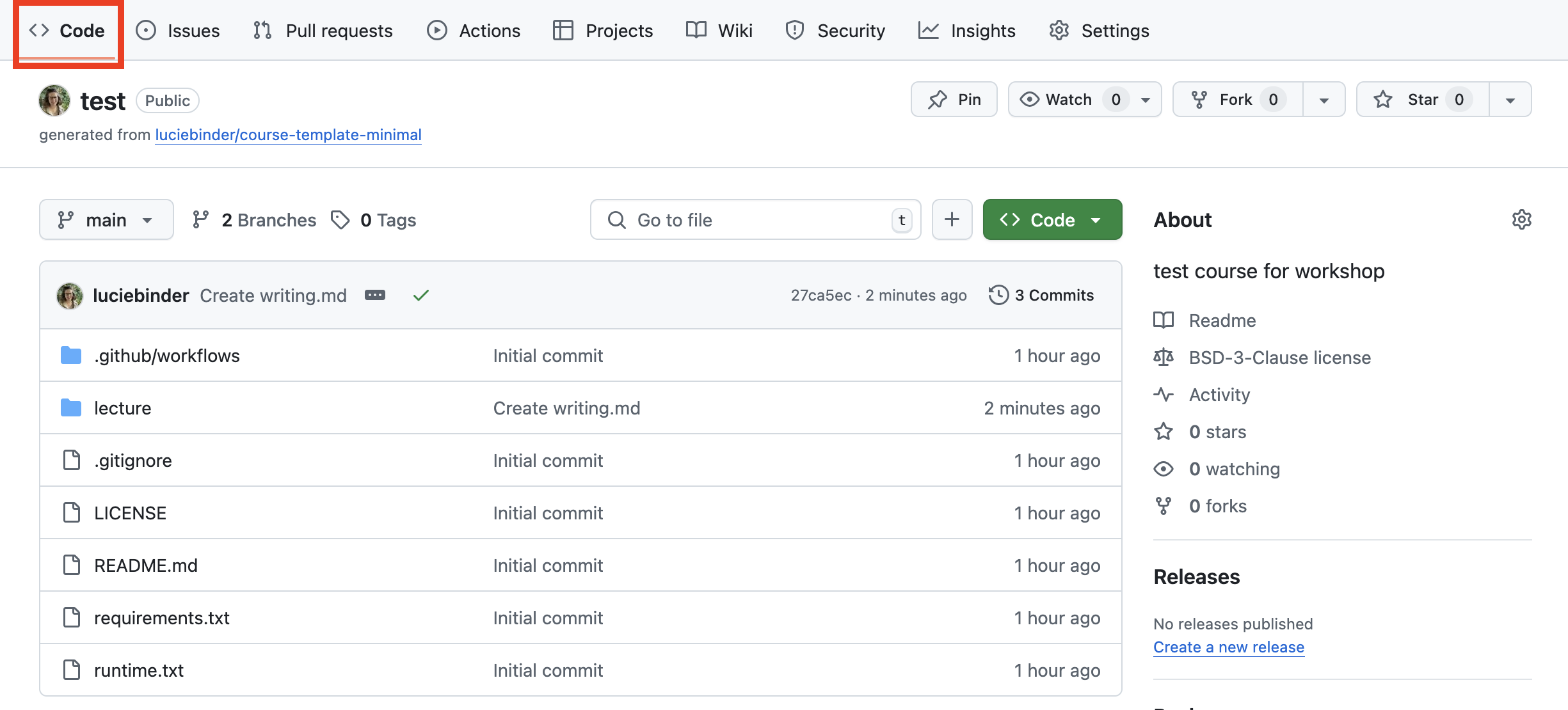
Task: Open luciebinder/course-template-minimal template link
Action: (288, 135)
